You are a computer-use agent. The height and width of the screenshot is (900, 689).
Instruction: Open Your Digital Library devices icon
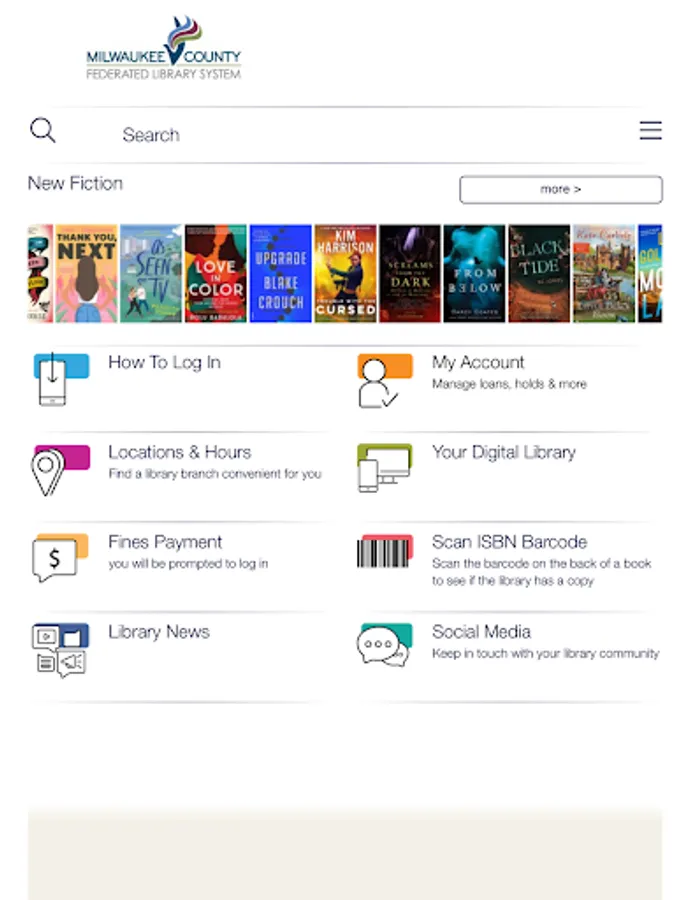click(385, 468)
